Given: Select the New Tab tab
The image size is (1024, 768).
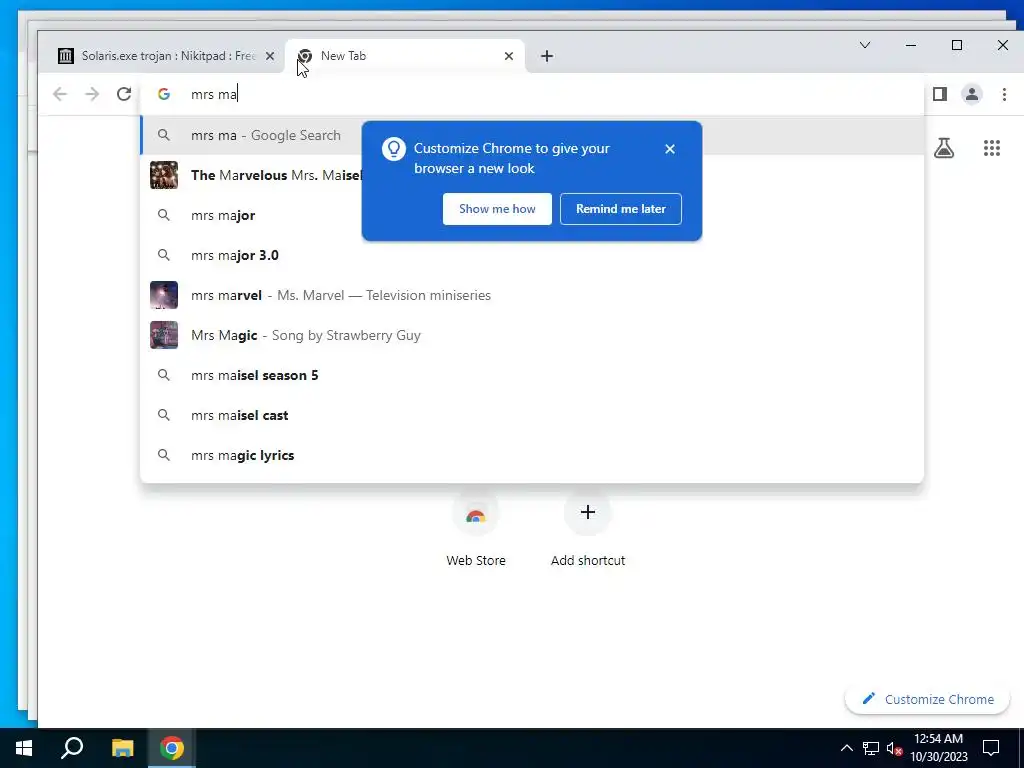Looking at the screenshot, I should coord(405,56).
